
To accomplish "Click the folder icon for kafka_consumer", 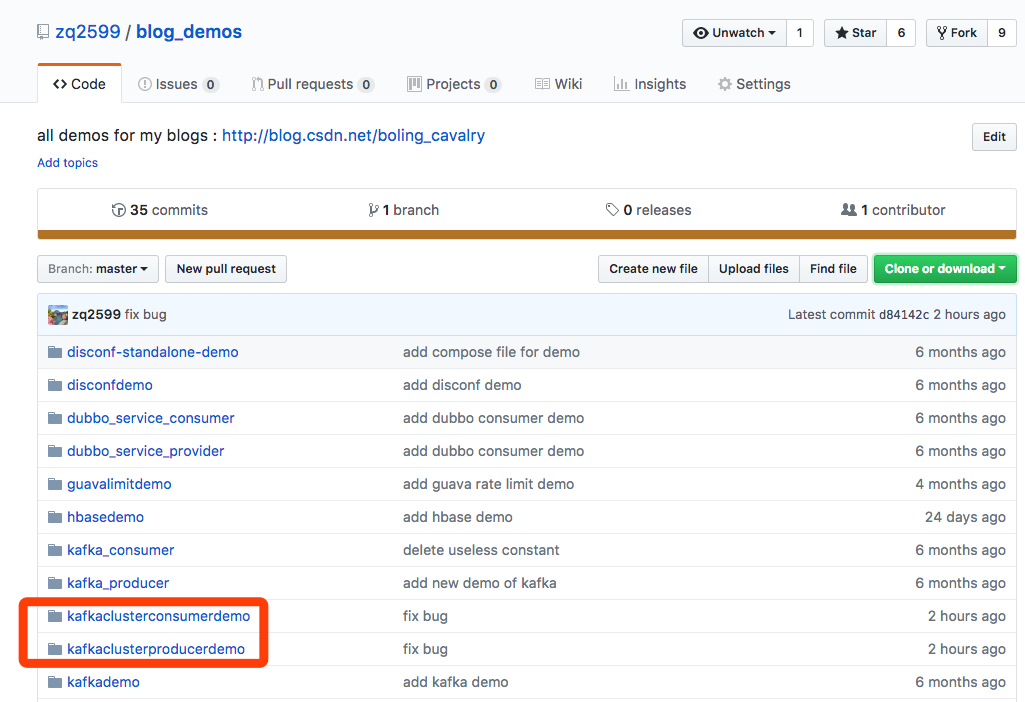I will tap(55, 550).
